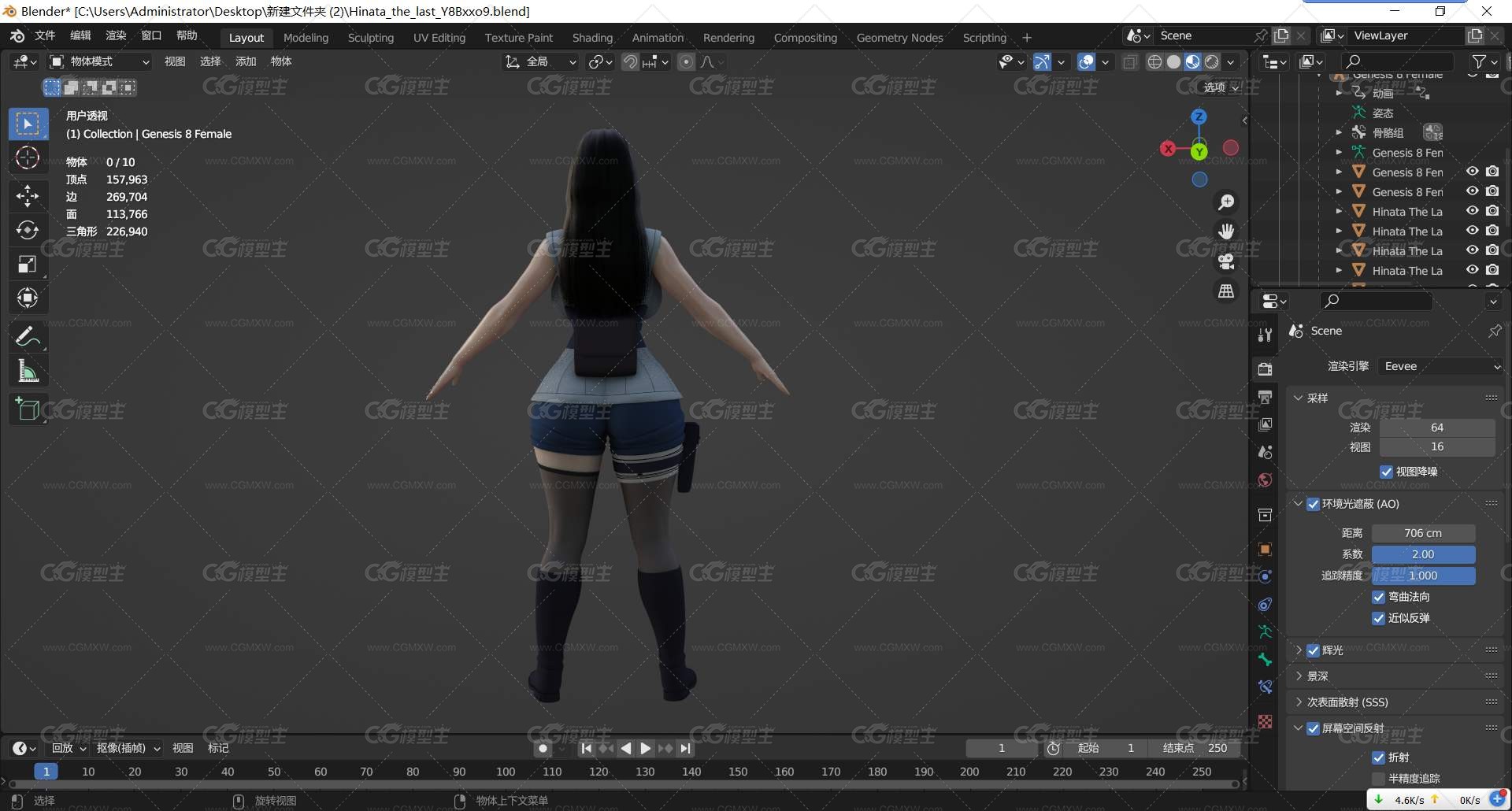This screenshot has height=811, width=1512.
Task: Expand the 景深 panel
Action: pyautogui.click(x=1298, y=676)
